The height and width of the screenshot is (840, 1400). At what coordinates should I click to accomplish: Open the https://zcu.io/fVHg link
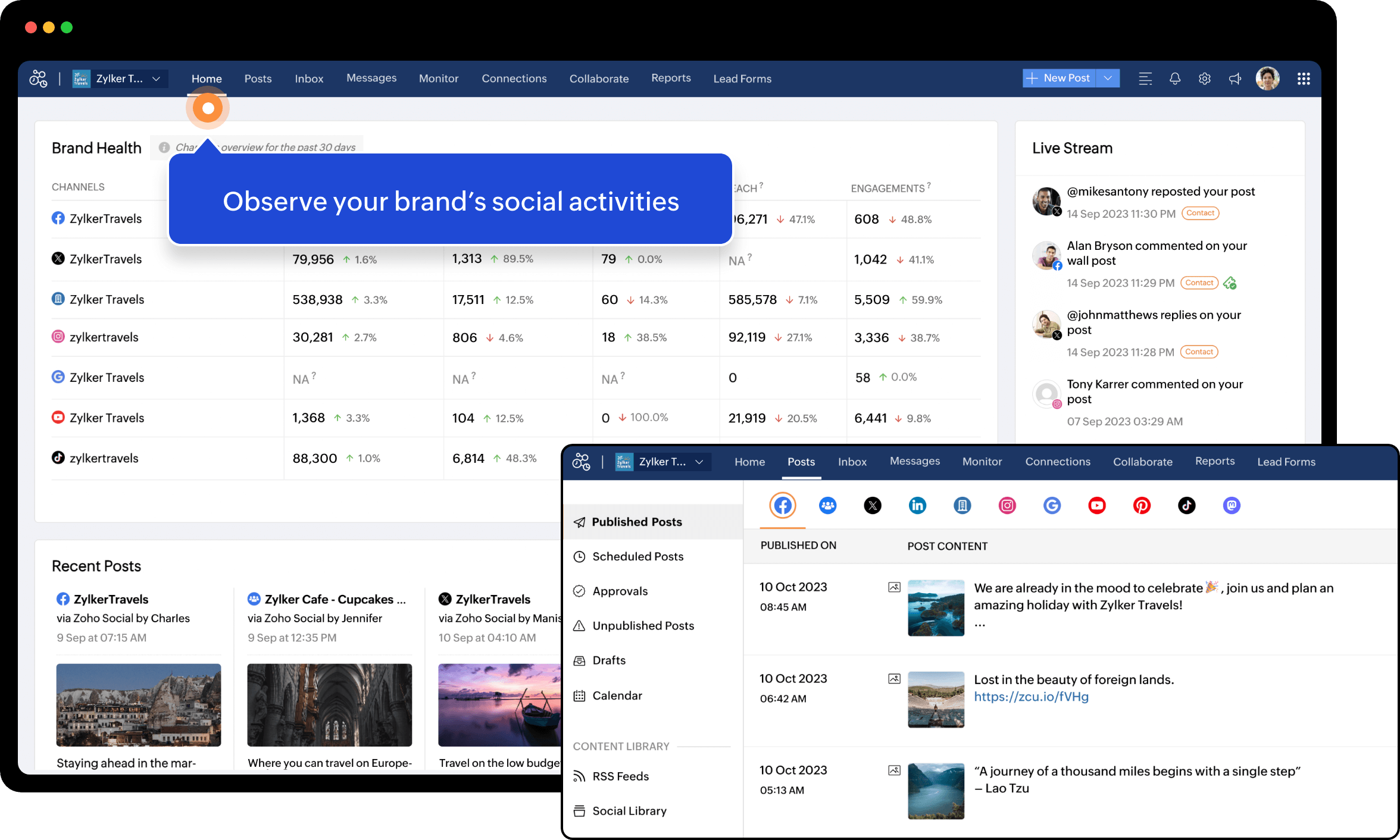tap(1031, 697)
